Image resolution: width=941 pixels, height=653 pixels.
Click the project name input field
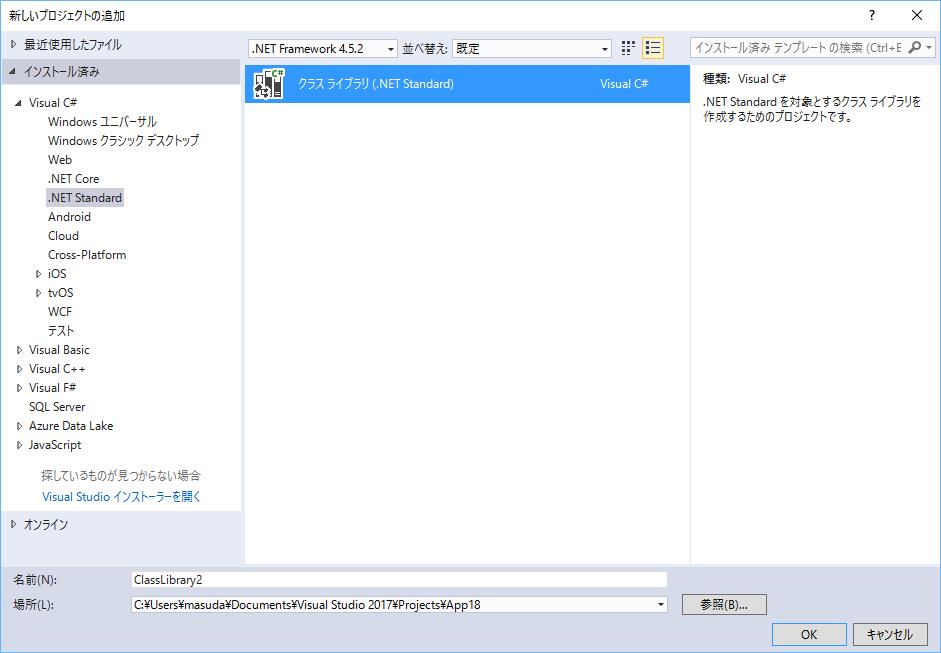pyautogui.click(x=398, y=579)
